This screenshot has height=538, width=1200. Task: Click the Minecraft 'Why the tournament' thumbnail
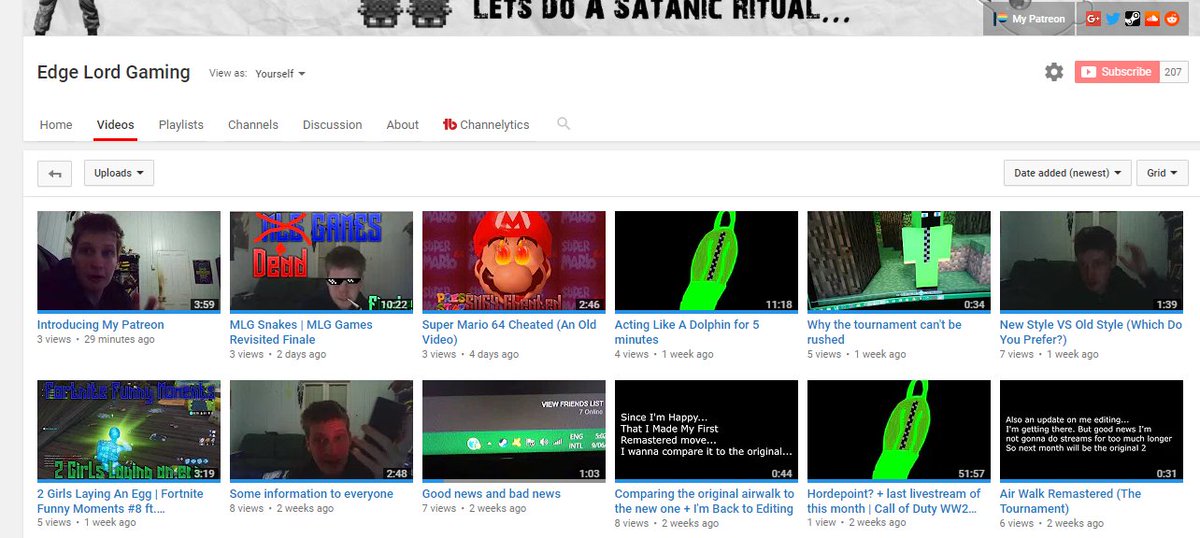pos(899,262)
